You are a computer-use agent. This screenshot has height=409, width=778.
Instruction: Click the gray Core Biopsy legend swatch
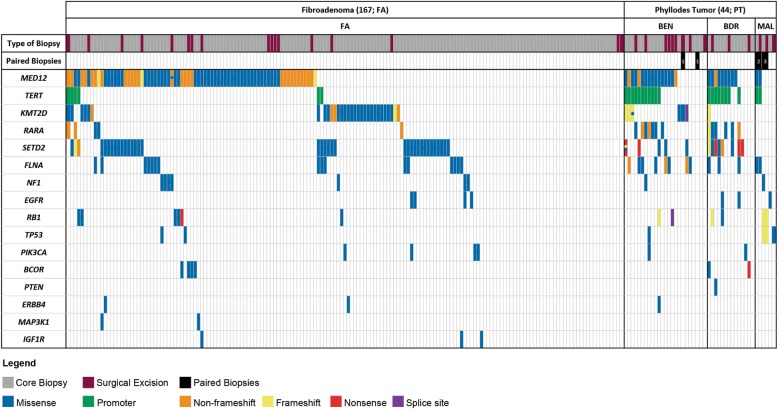point(9,382)
